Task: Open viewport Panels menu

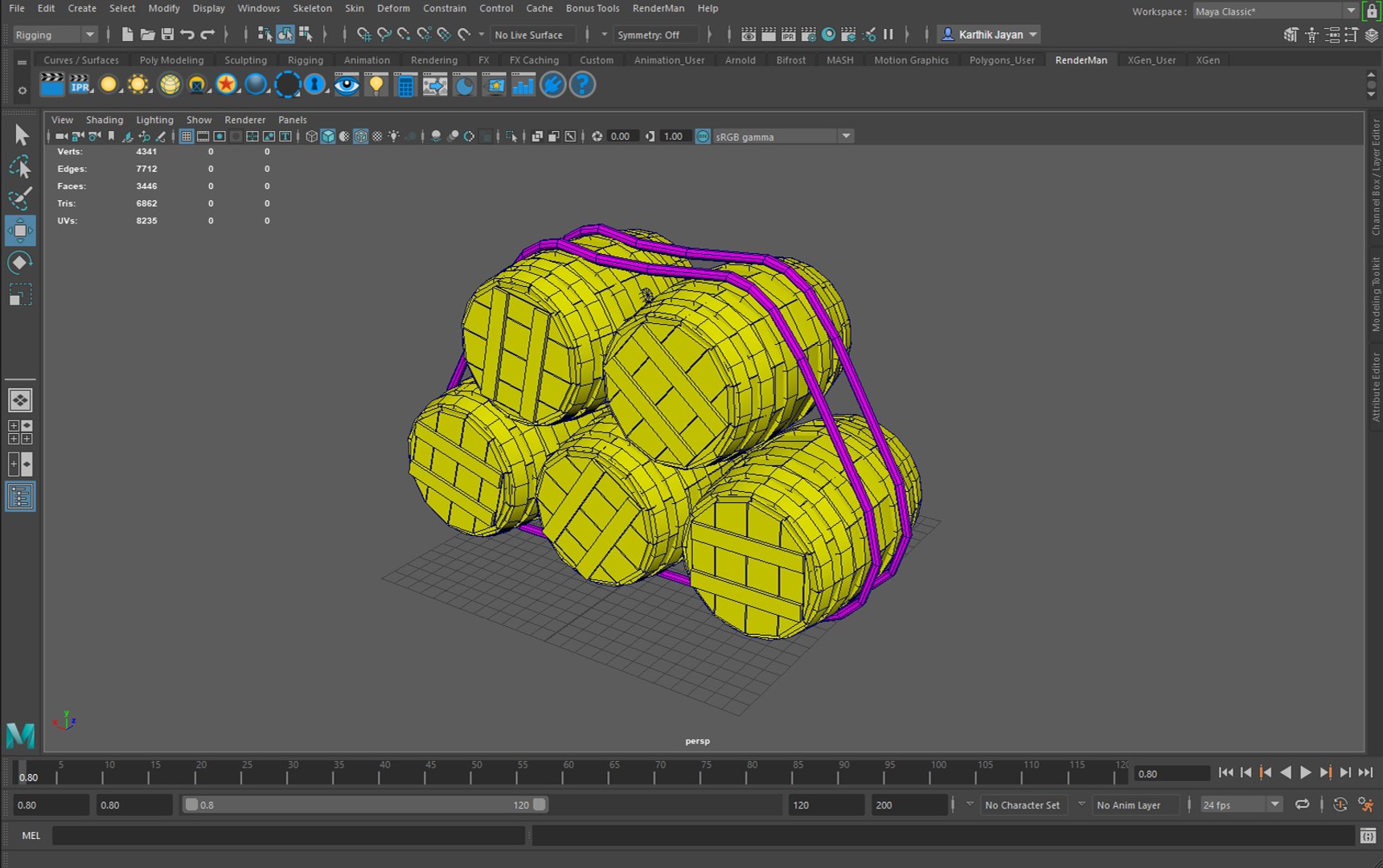Action: (x=293, y=120)
